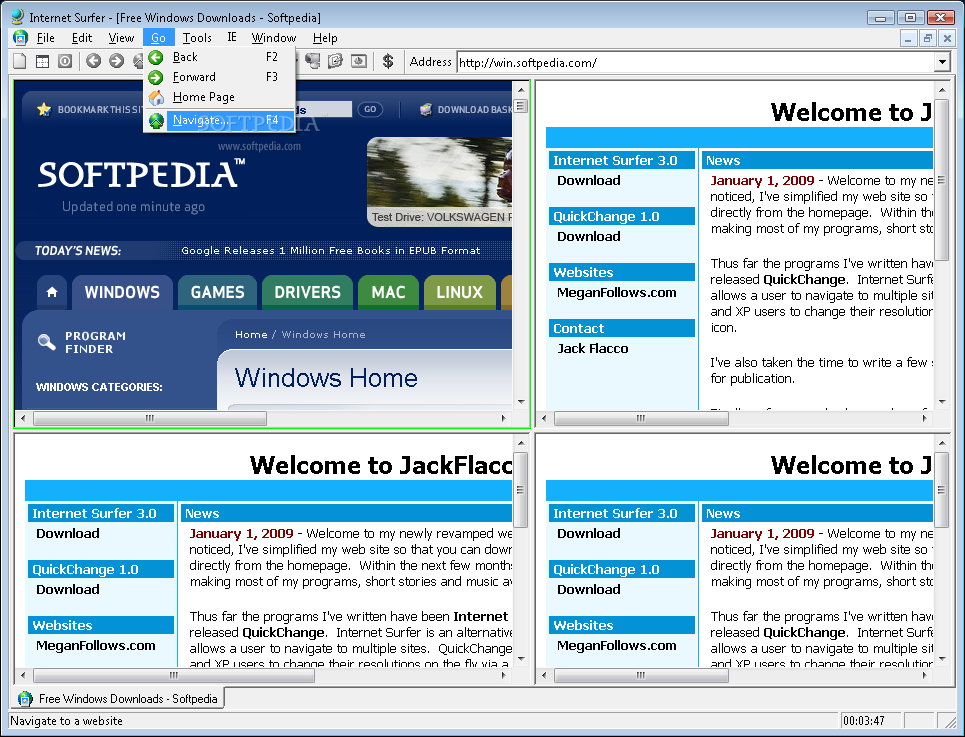The height and width of the screenshot is (737, 965).
Task: Click the 00:03:47 timer in status bar
Action: pyautogui.click(x=863, y=720)
